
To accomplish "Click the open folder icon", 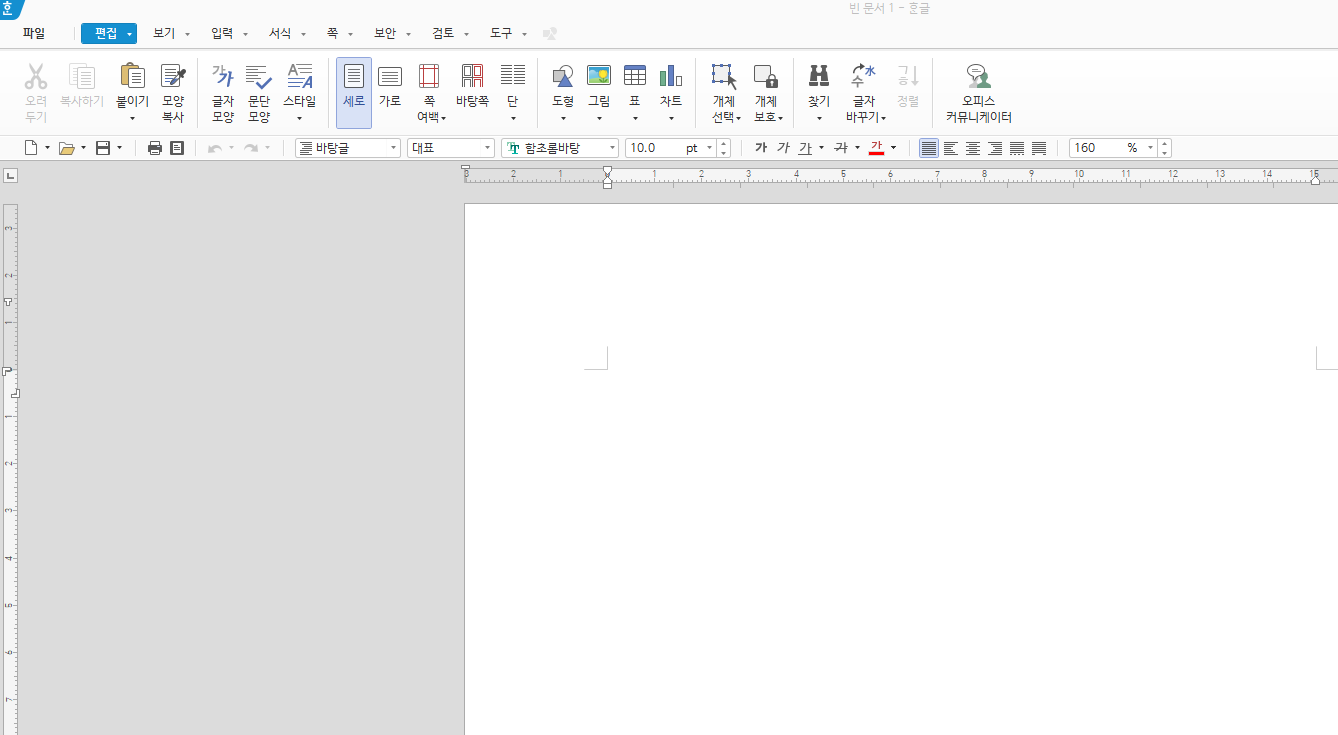I will [x=66, y=148].
